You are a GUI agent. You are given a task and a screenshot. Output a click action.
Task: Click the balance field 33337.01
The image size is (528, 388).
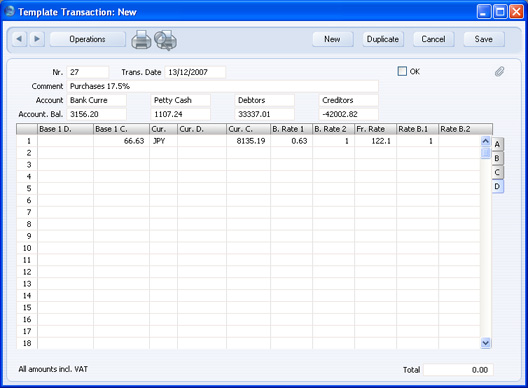tap(264, 114)
